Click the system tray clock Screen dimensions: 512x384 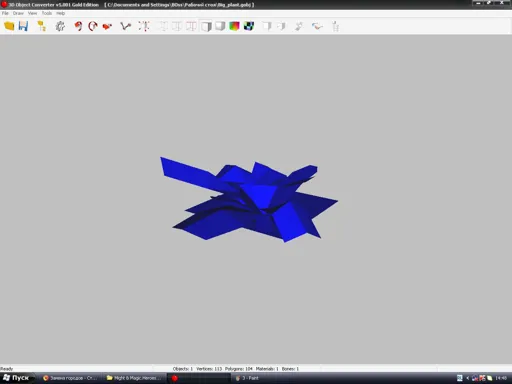[501, 378]
